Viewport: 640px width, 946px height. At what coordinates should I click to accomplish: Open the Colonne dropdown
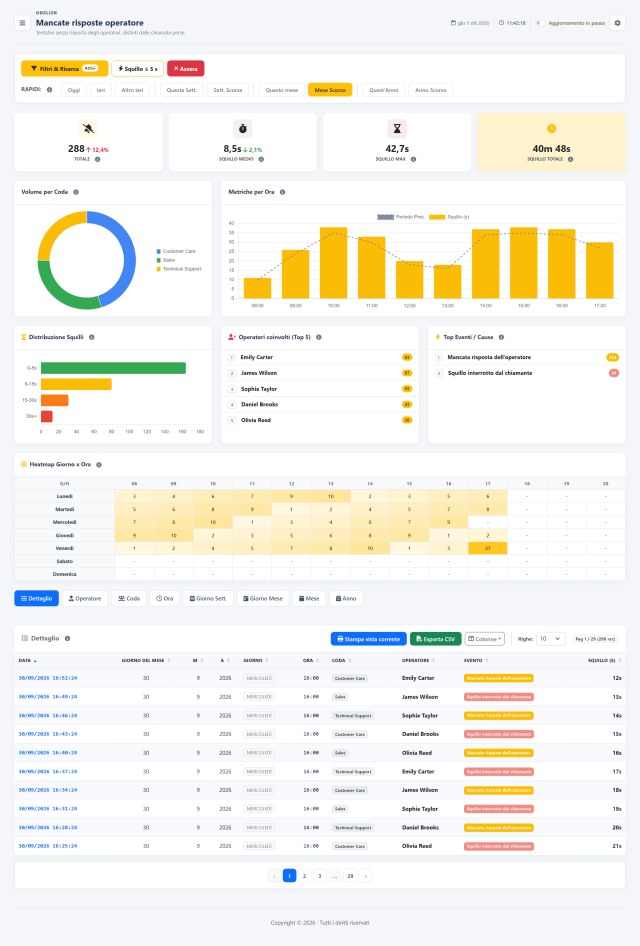point(484,639)
